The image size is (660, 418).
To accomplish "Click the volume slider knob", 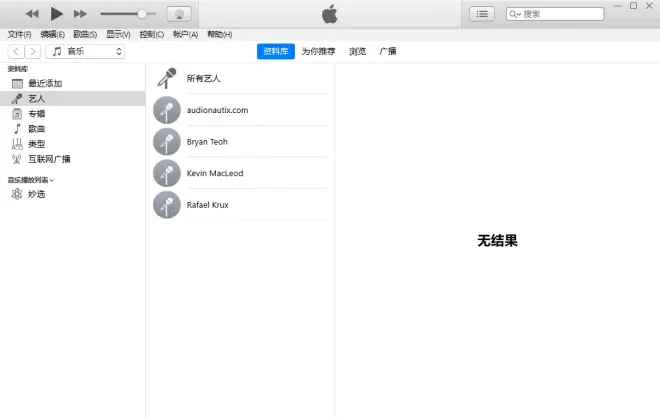I will [142, 14].
